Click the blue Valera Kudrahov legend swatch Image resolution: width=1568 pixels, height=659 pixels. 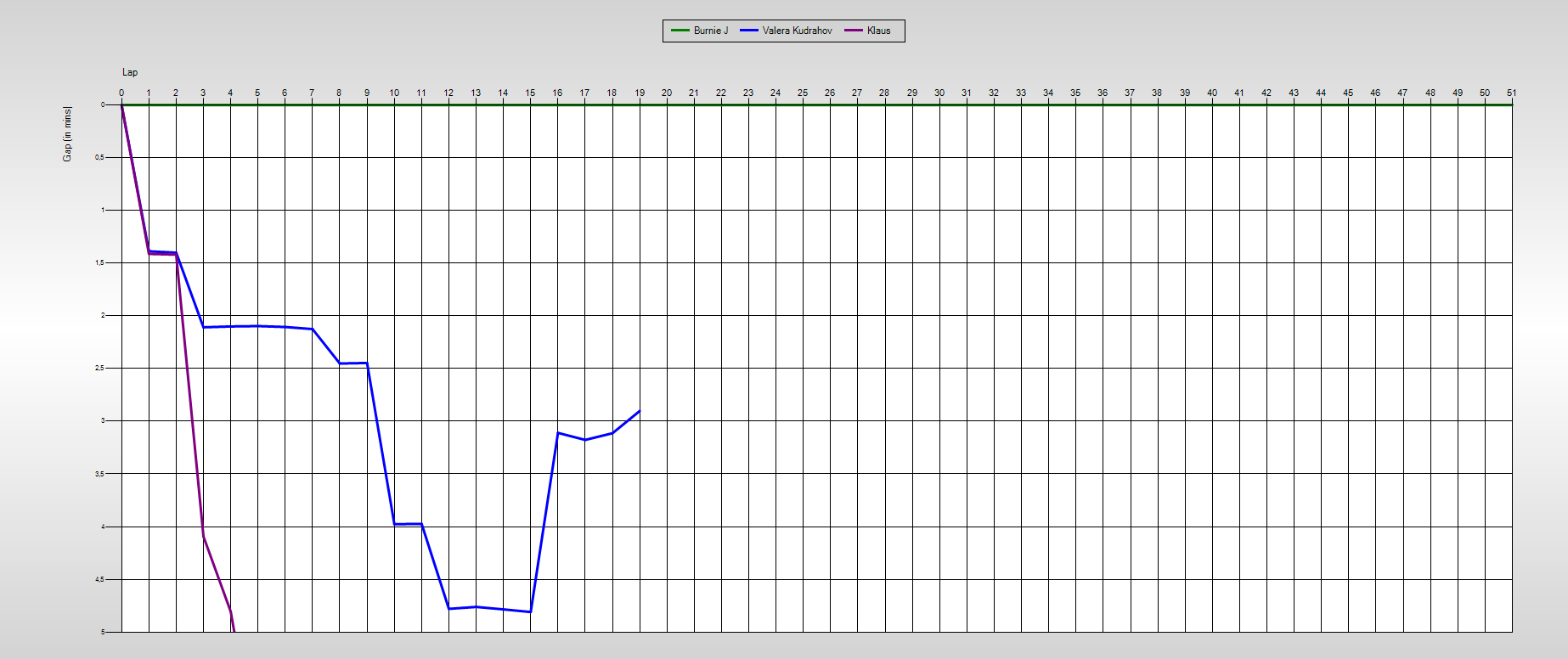point(749,31)
